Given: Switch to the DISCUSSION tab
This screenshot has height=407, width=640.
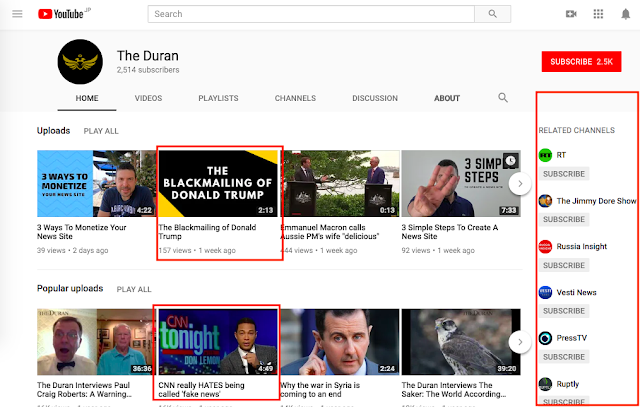Looking at the screenshot, I should point(375,98).
